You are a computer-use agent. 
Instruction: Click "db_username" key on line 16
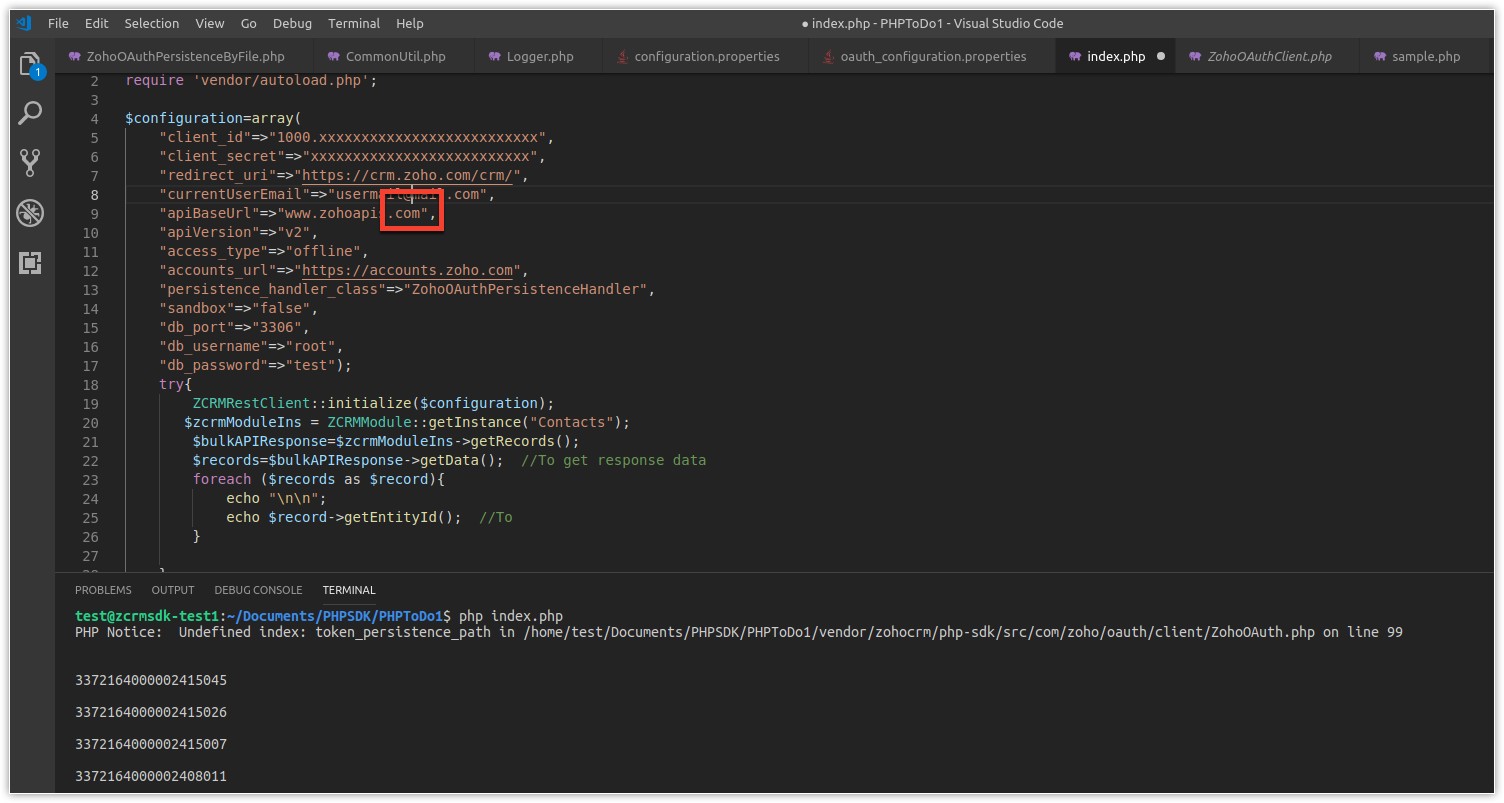click(214, 346)
